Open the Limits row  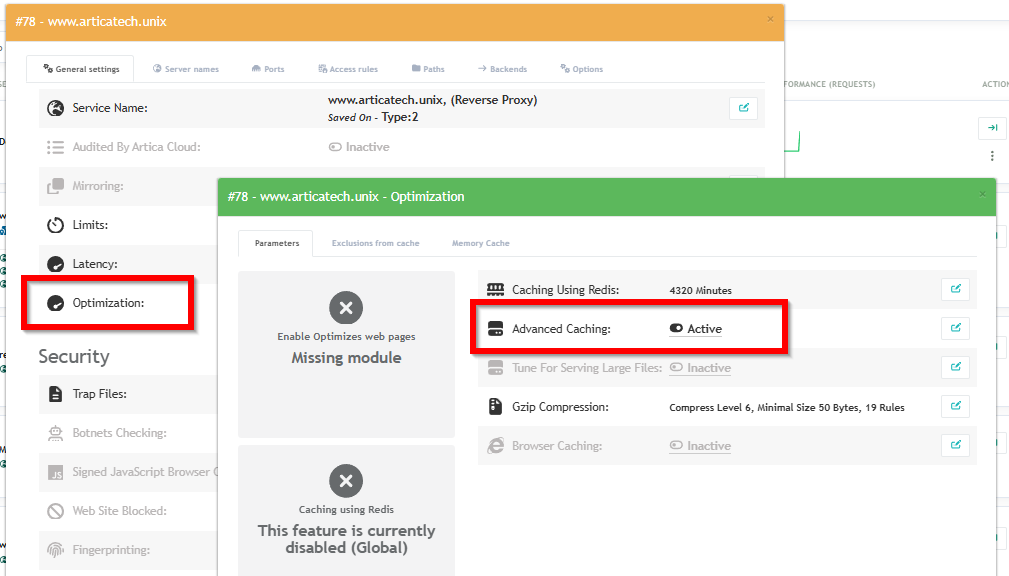coord(129,225)
